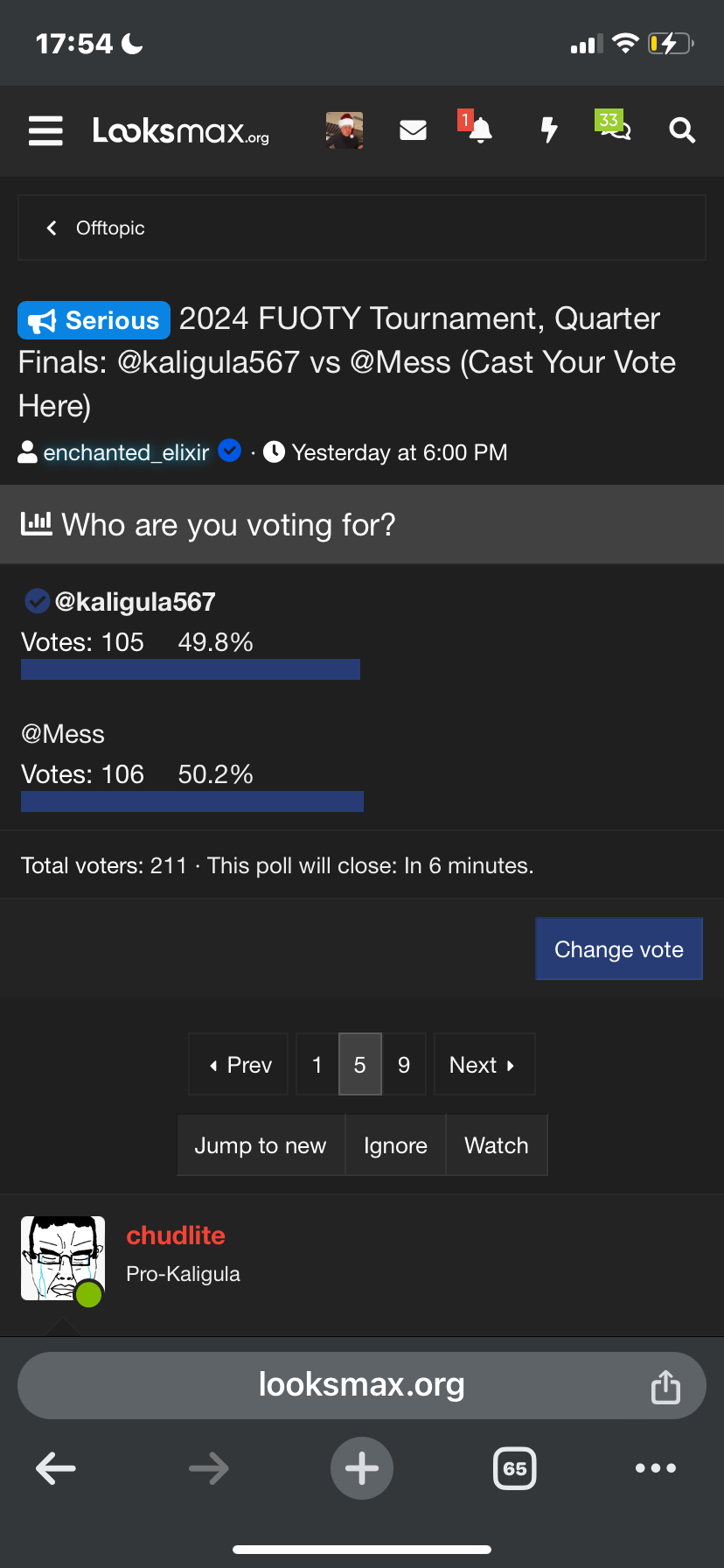724x1568 pixels.
Task: Go to the Next page
Action: point(483,1065)
